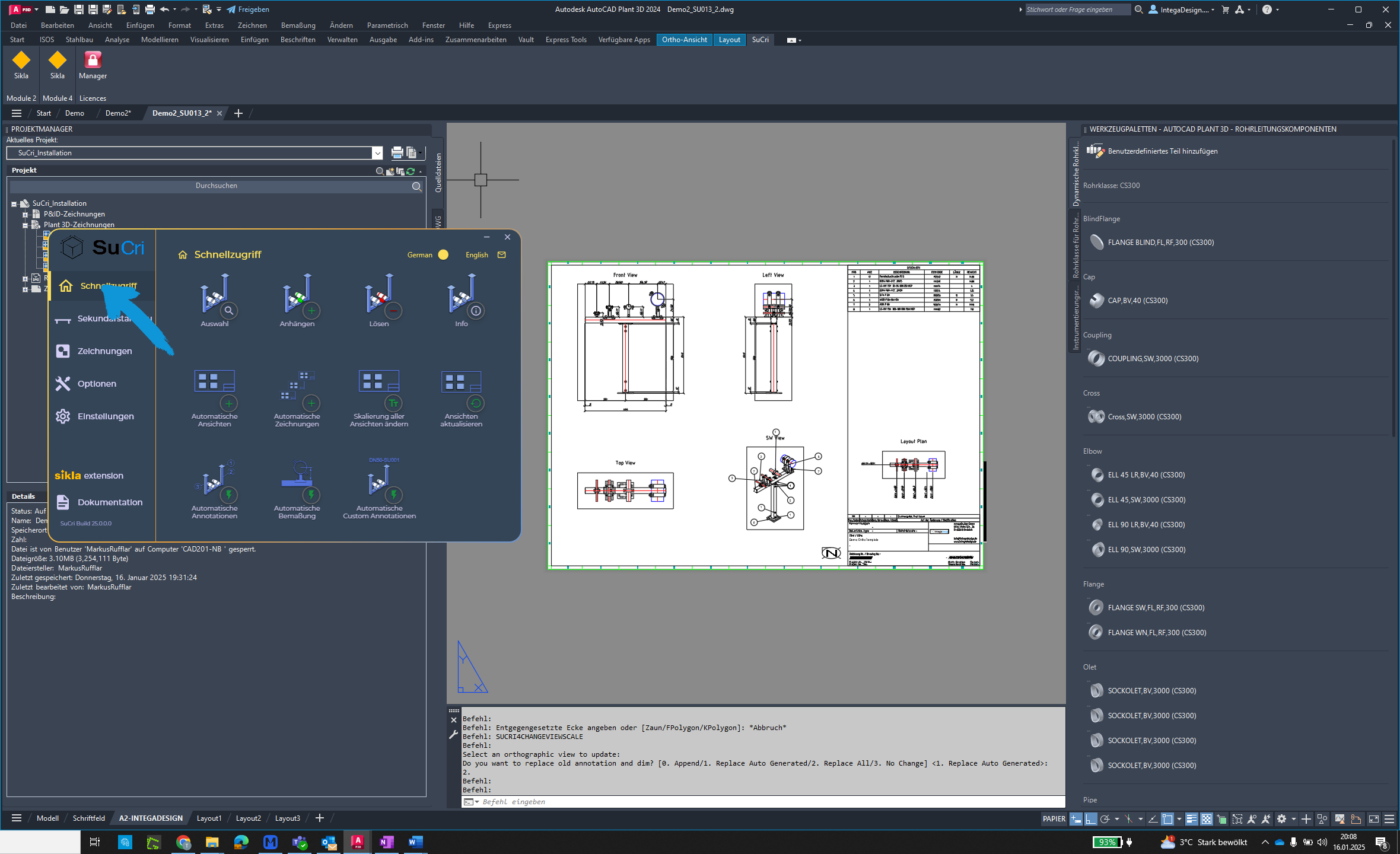Click the Info tool icon

click(462, 300)
